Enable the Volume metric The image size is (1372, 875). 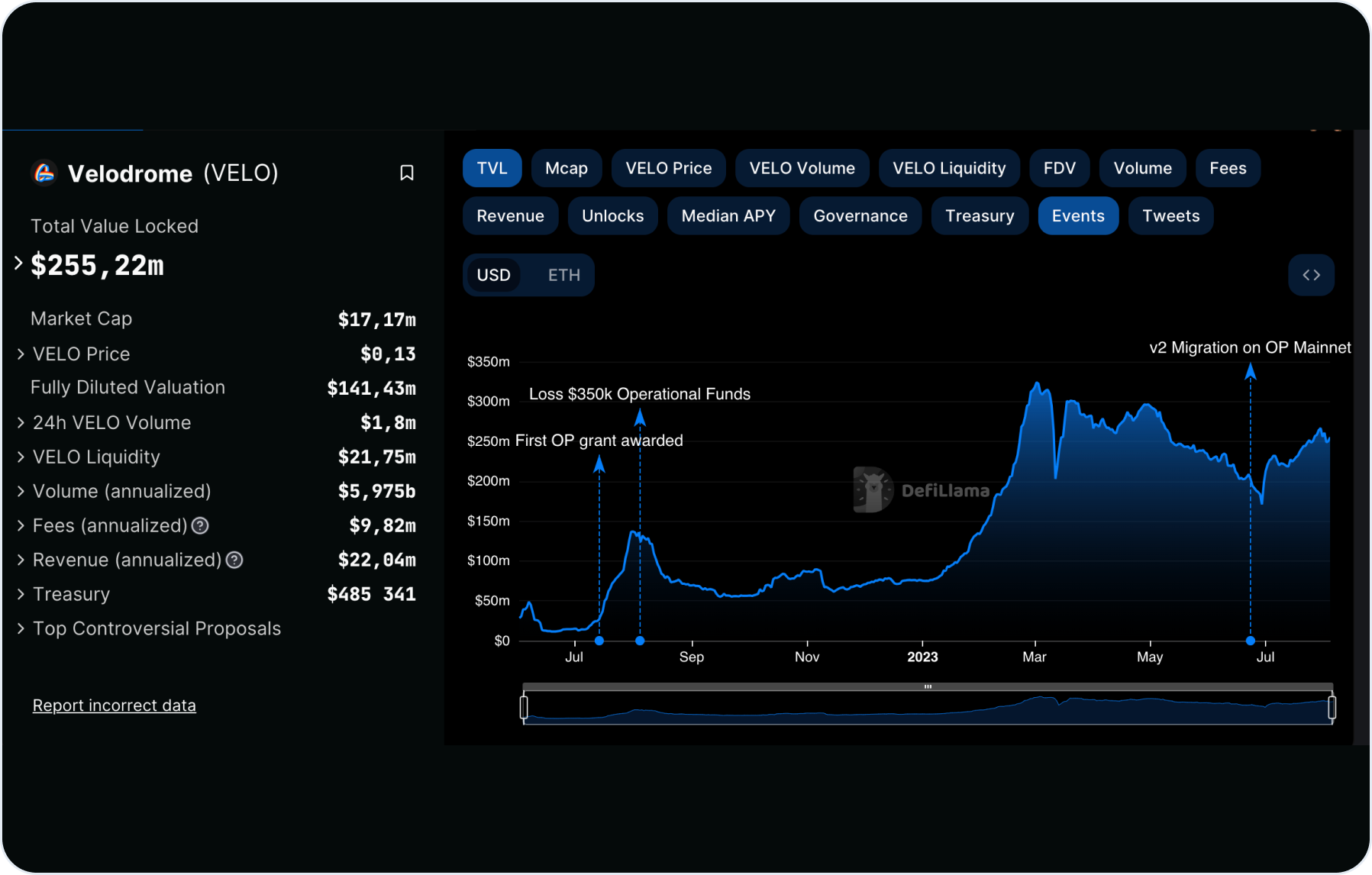(x=1142, y=168)
